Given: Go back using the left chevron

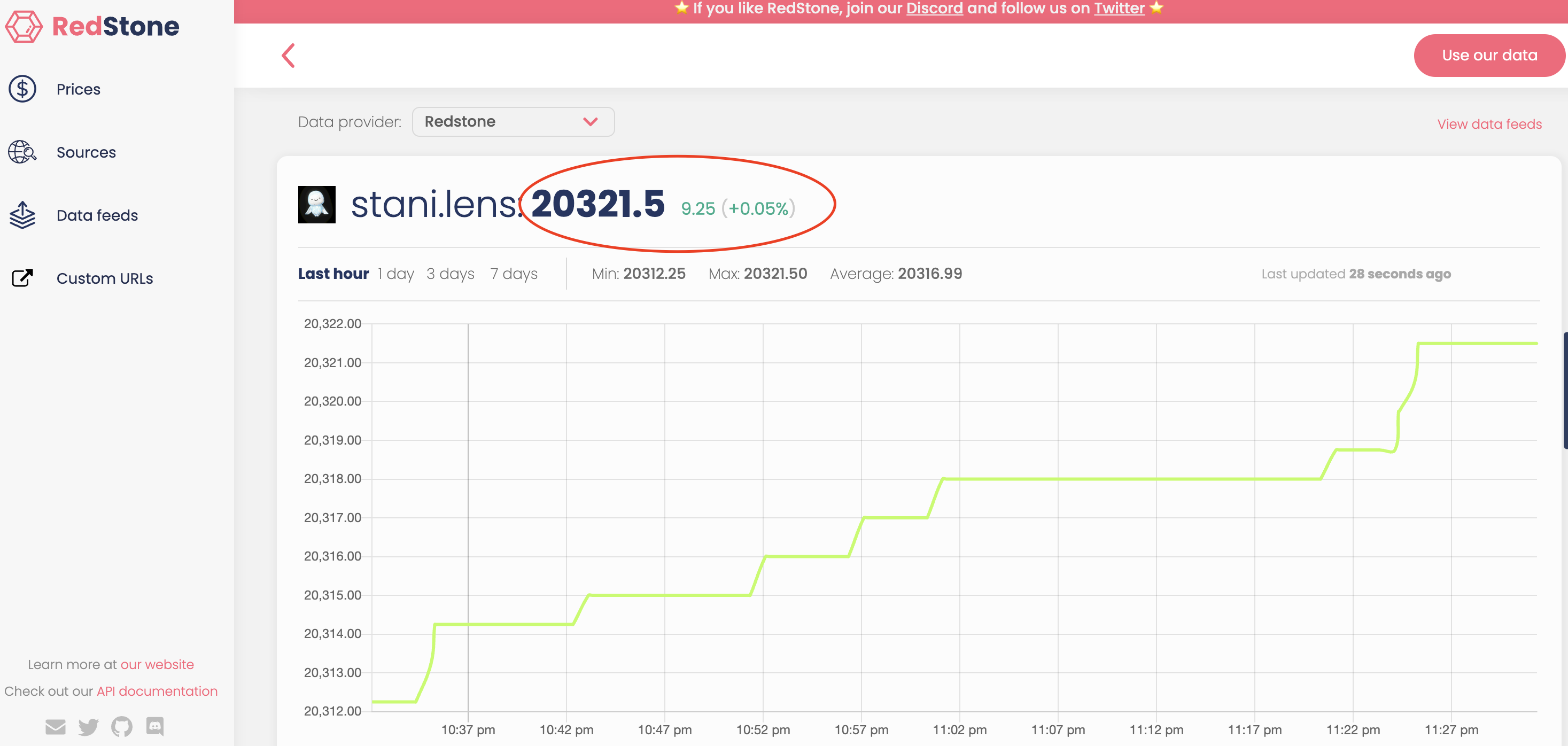Looking at the screenshot, I should [x=289, y=56].
